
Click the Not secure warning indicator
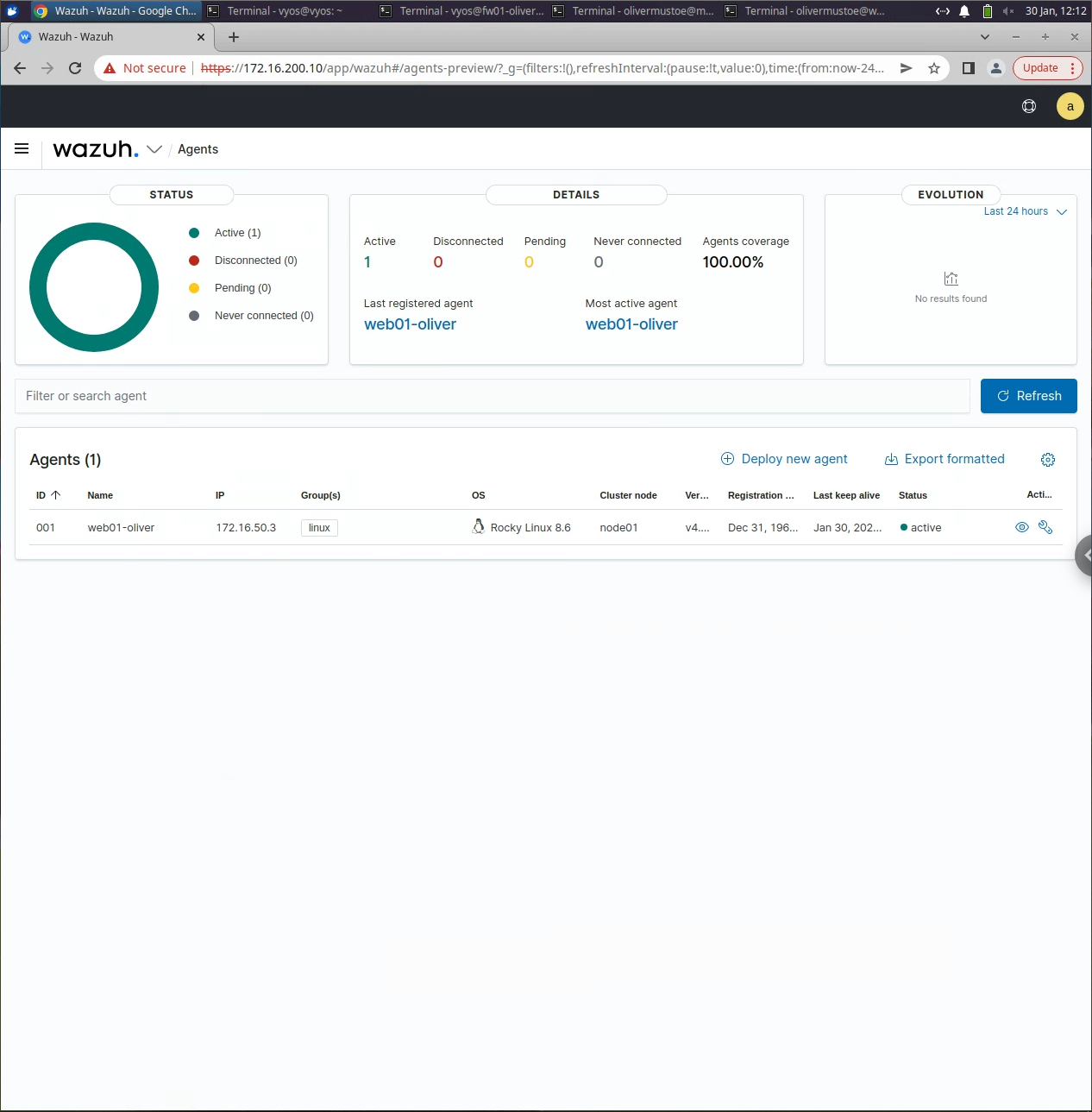tap(145, 68)
